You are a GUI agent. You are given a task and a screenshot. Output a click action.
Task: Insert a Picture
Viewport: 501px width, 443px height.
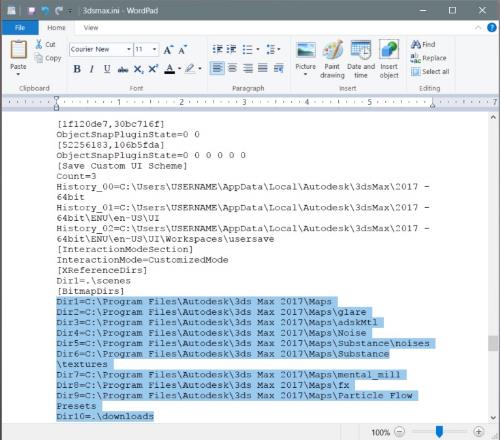[305, 59]
